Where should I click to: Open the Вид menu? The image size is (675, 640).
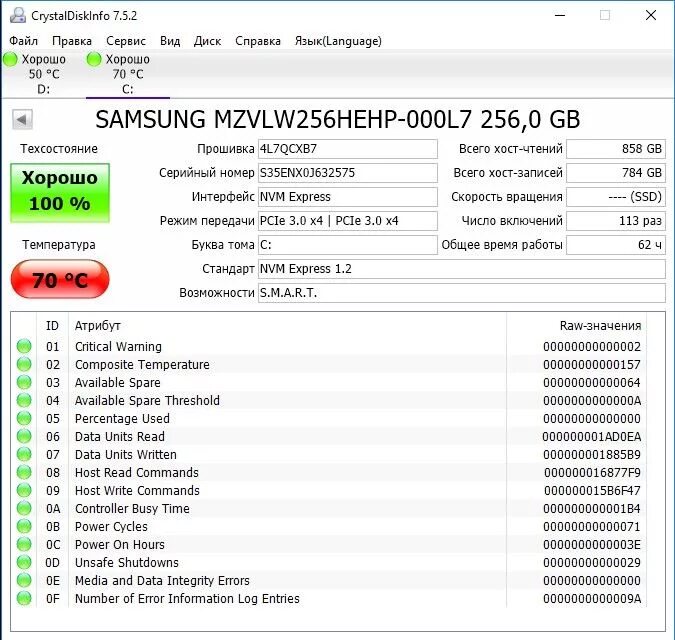click(x=170, y=41)
